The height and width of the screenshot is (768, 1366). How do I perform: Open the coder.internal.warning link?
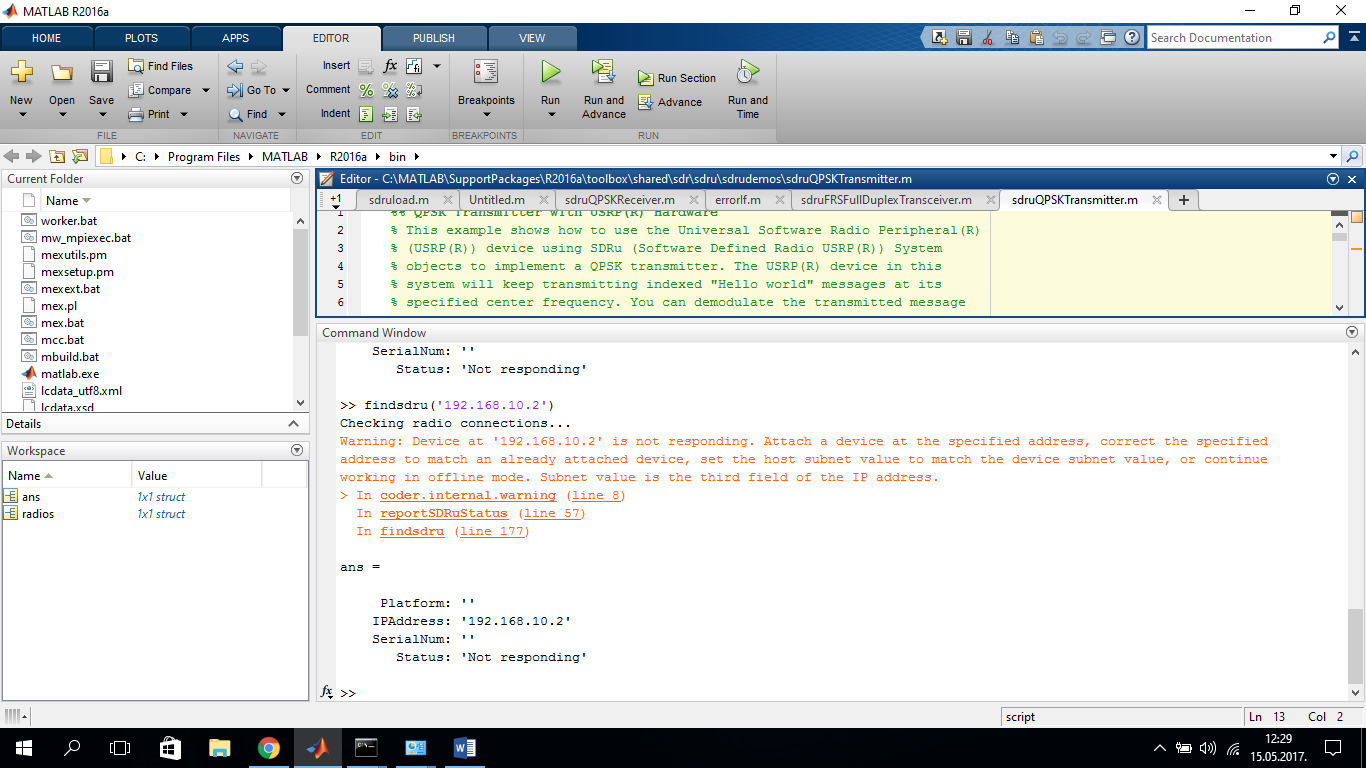click(468, 495)
